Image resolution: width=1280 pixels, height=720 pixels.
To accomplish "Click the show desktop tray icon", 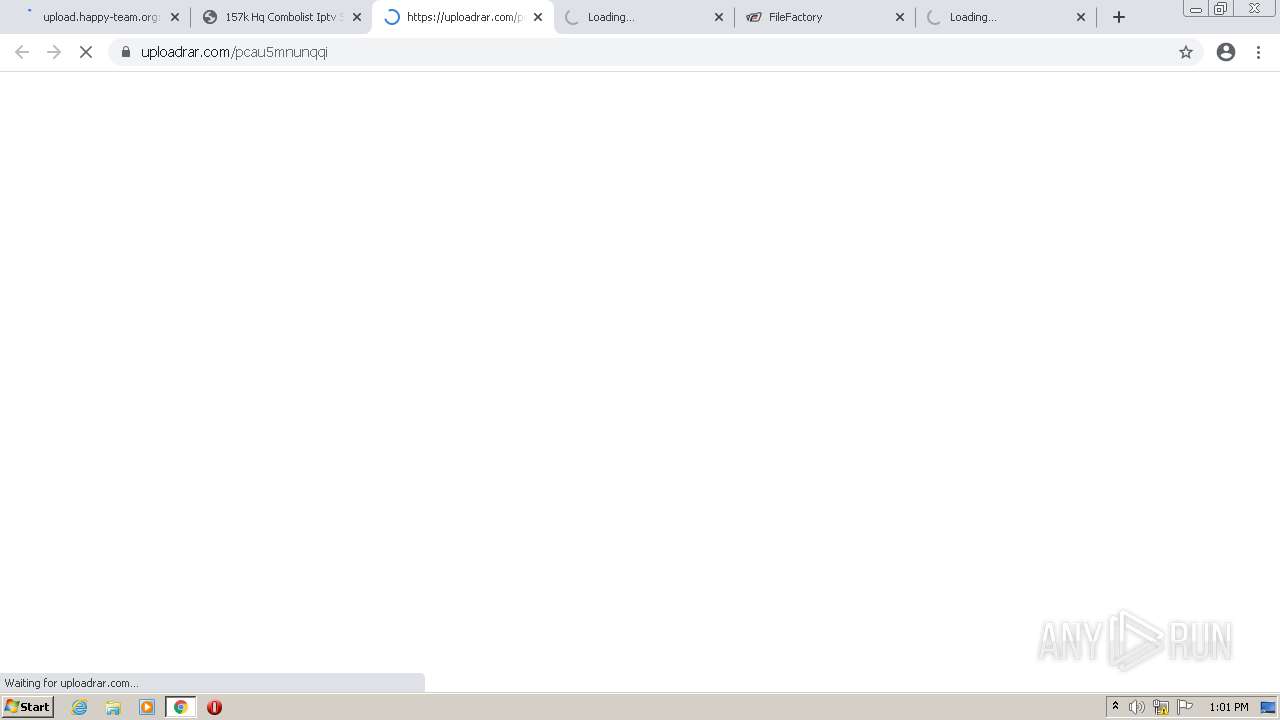I will (x=1269, y=707).
